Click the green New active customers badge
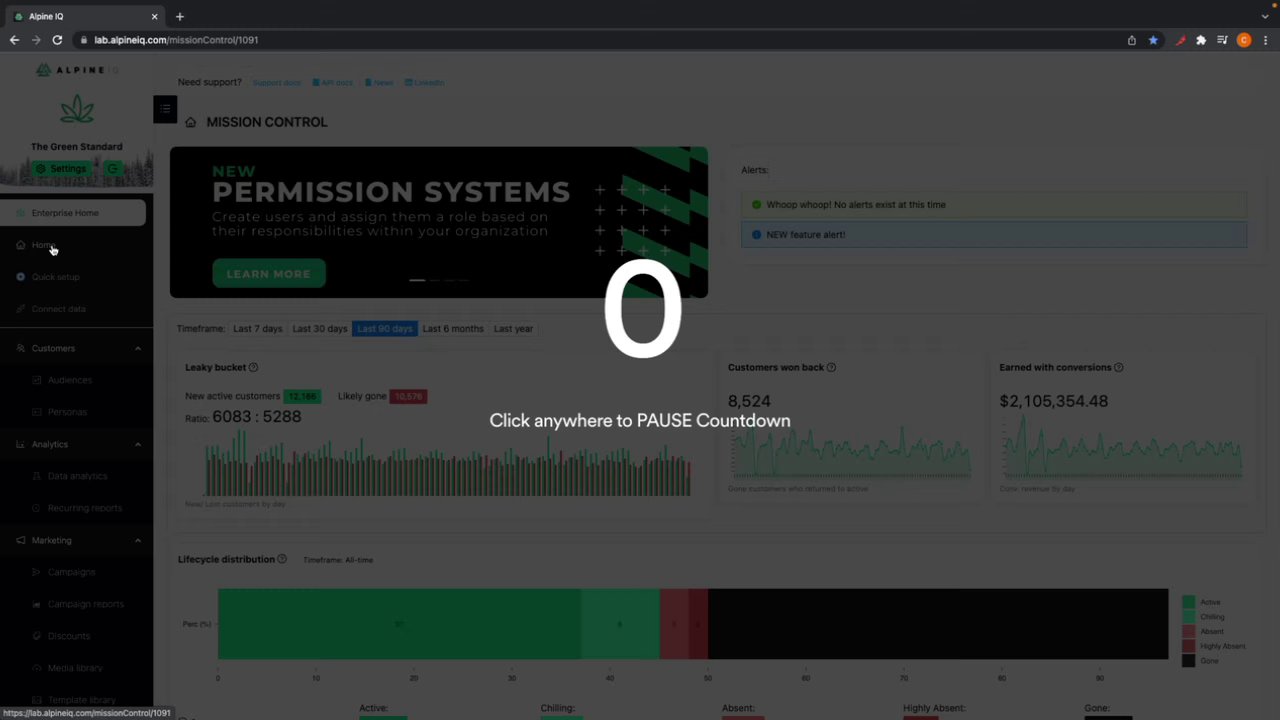Viewport: 1280px width, 720px height. (x=302, y=397)
